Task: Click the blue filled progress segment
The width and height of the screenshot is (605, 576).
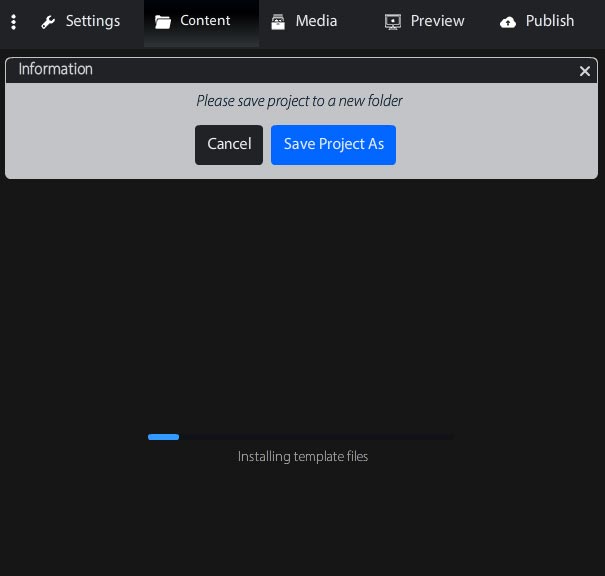Action: (x=163, y=437)
